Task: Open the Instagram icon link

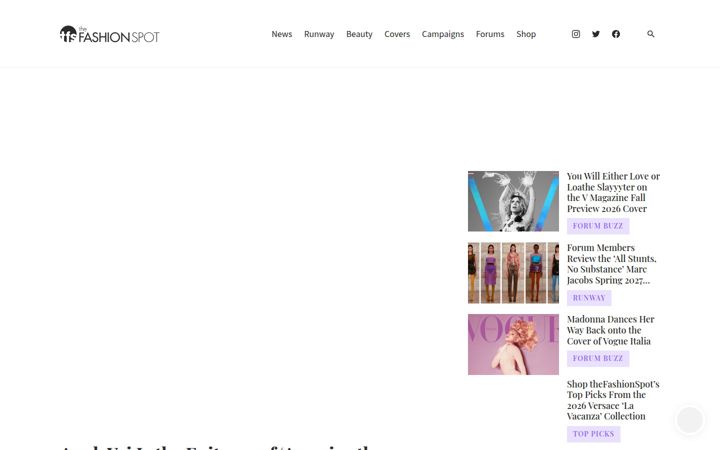Action: (x=575, y=34)
